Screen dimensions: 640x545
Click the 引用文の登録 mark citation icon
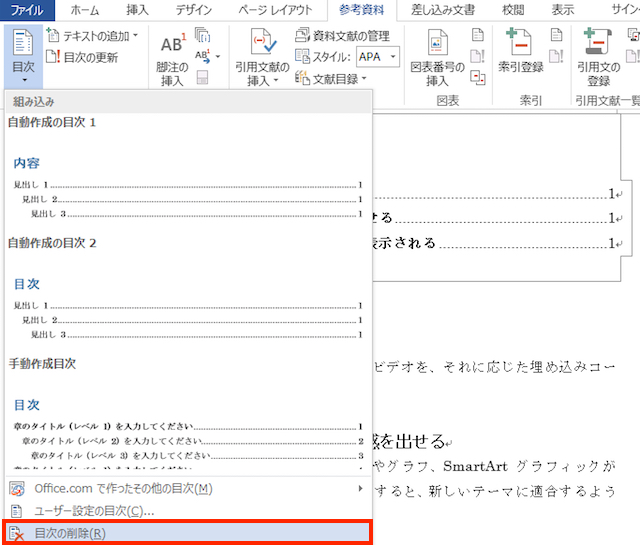click(598, 42)
